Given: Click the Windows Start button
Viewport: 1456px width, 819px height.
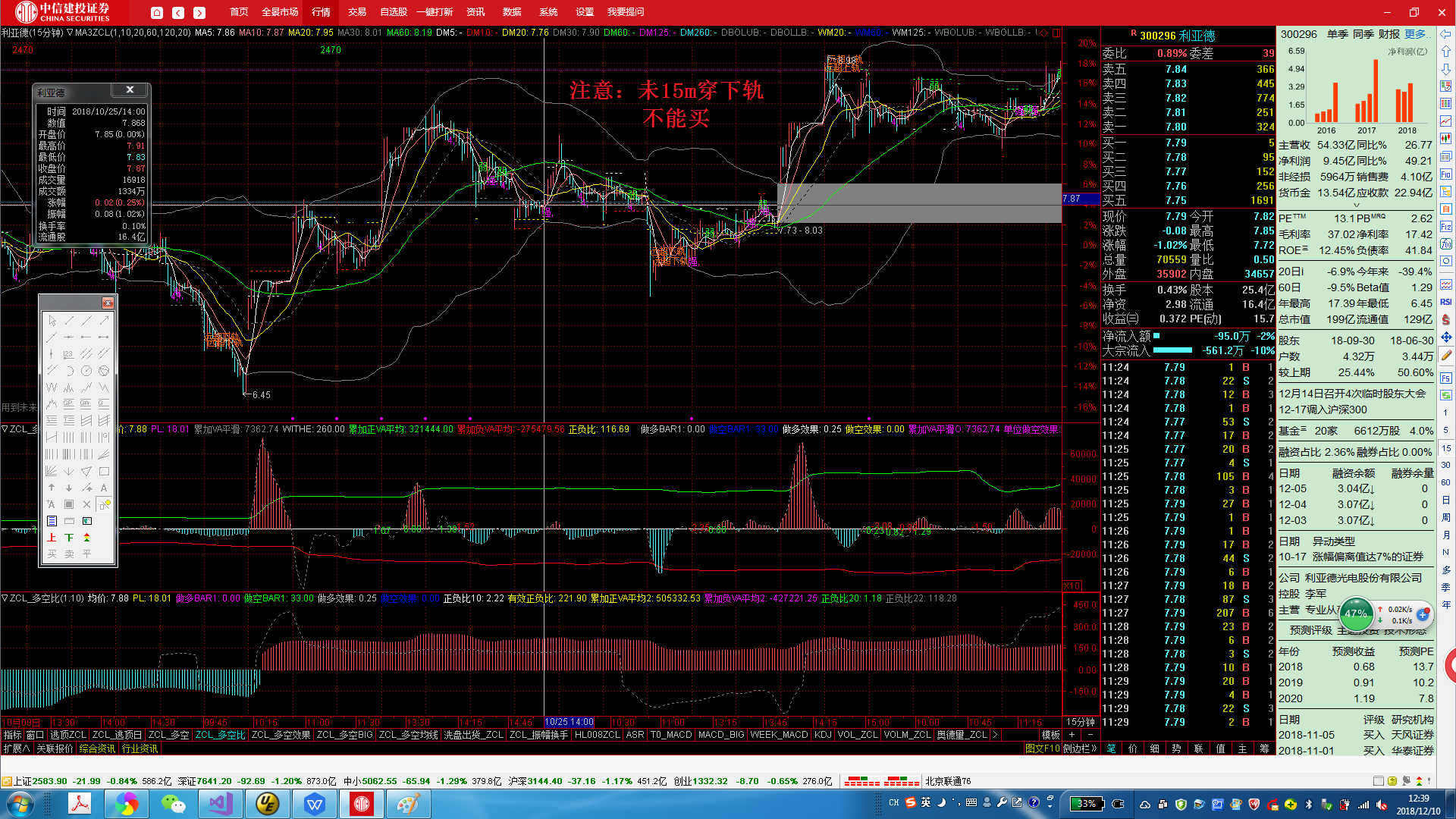Looking at the screenshot, I should [x=20, y=804].
